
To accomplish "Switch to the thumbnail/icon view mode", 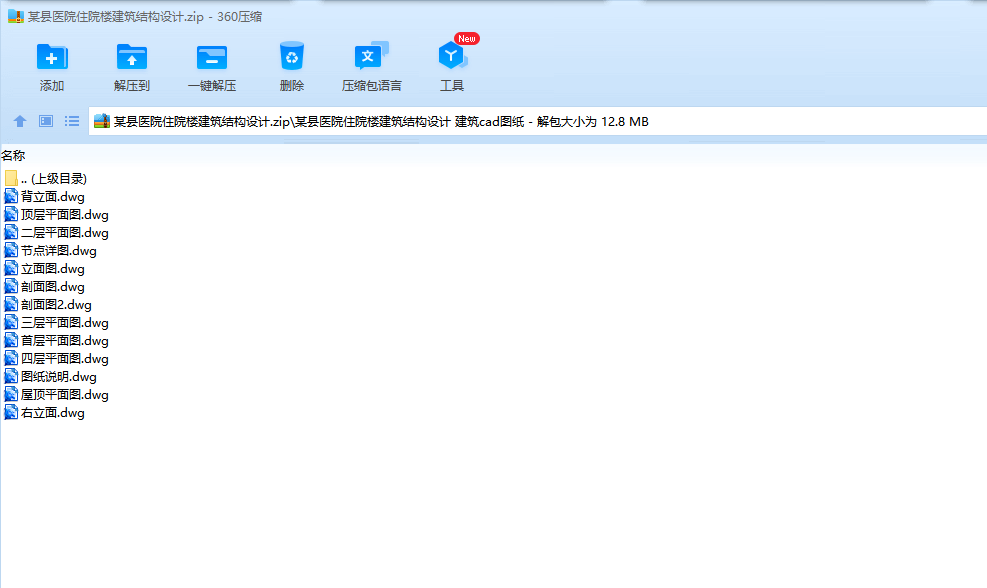I will coord(46,121).
